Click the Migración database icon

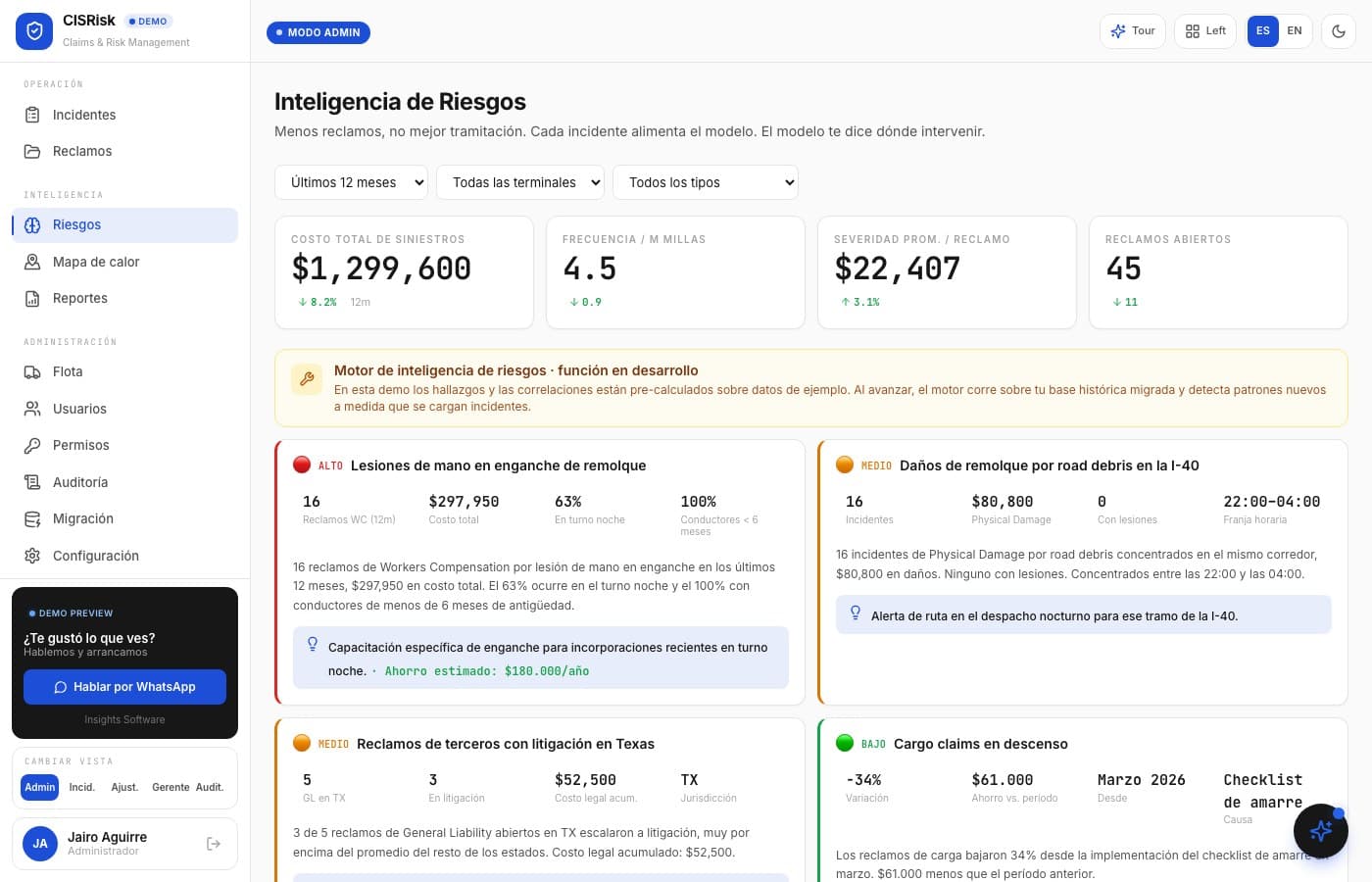click(x=32, y=518)
